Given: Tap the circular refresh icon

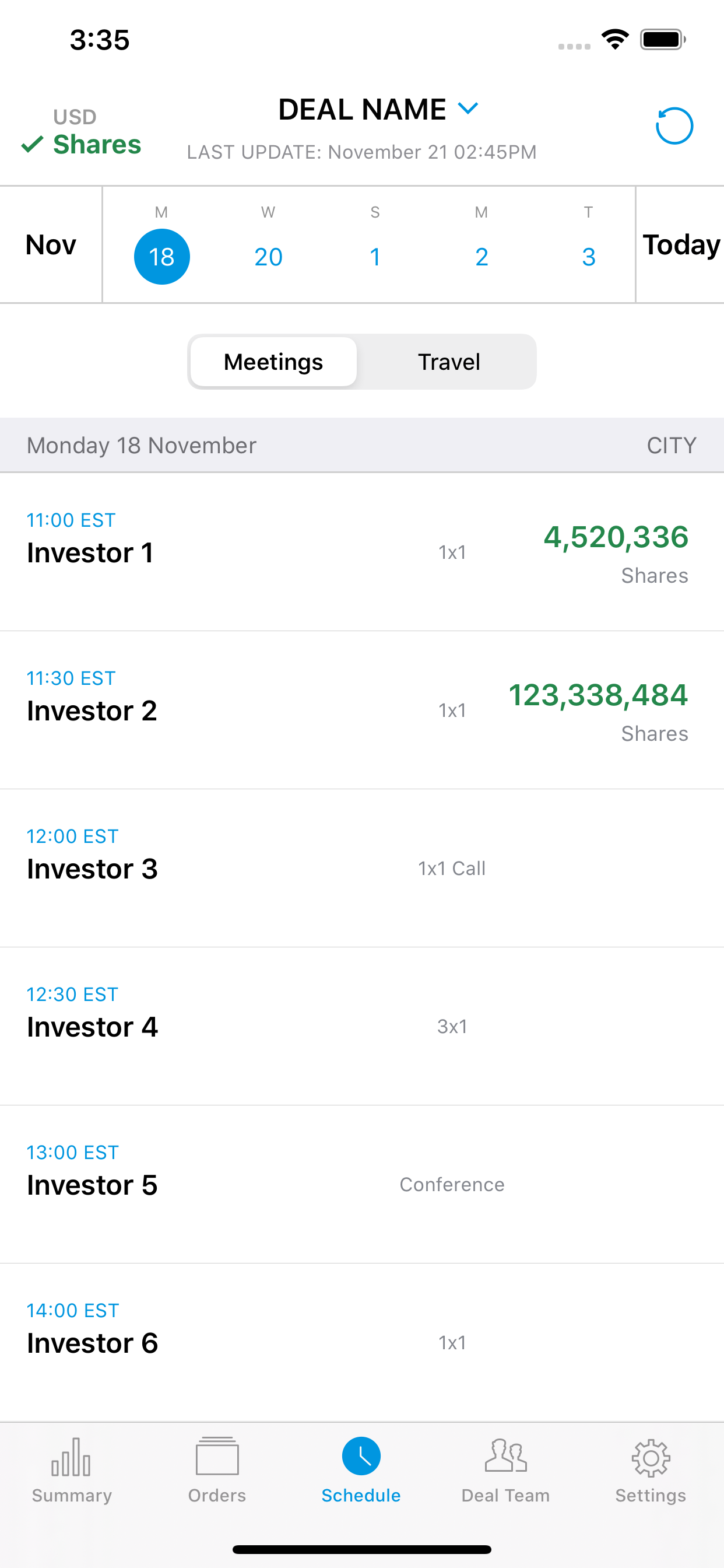Looking at the screenshot, I should point(674,126).
